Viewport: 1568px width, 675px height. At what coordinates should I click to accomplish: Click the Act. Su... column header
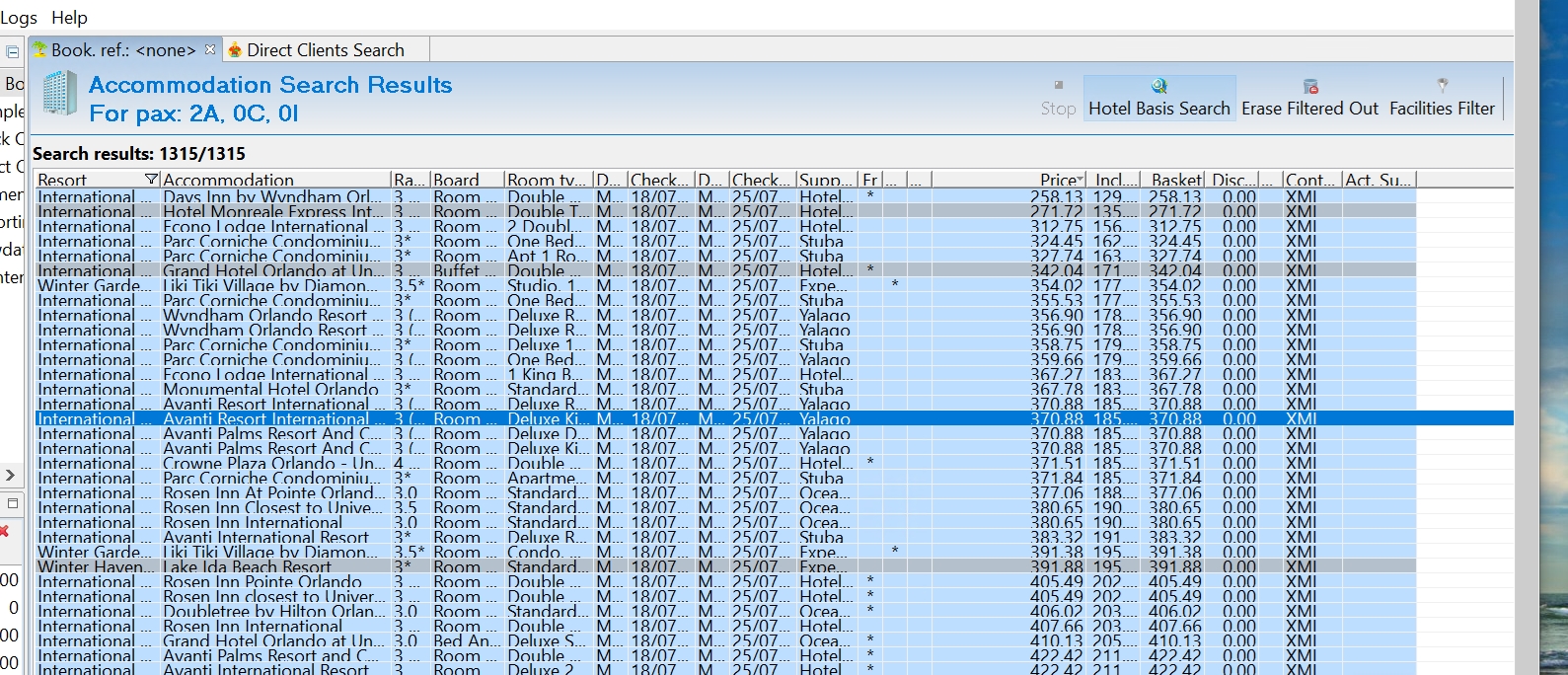tap(1380, 180)
